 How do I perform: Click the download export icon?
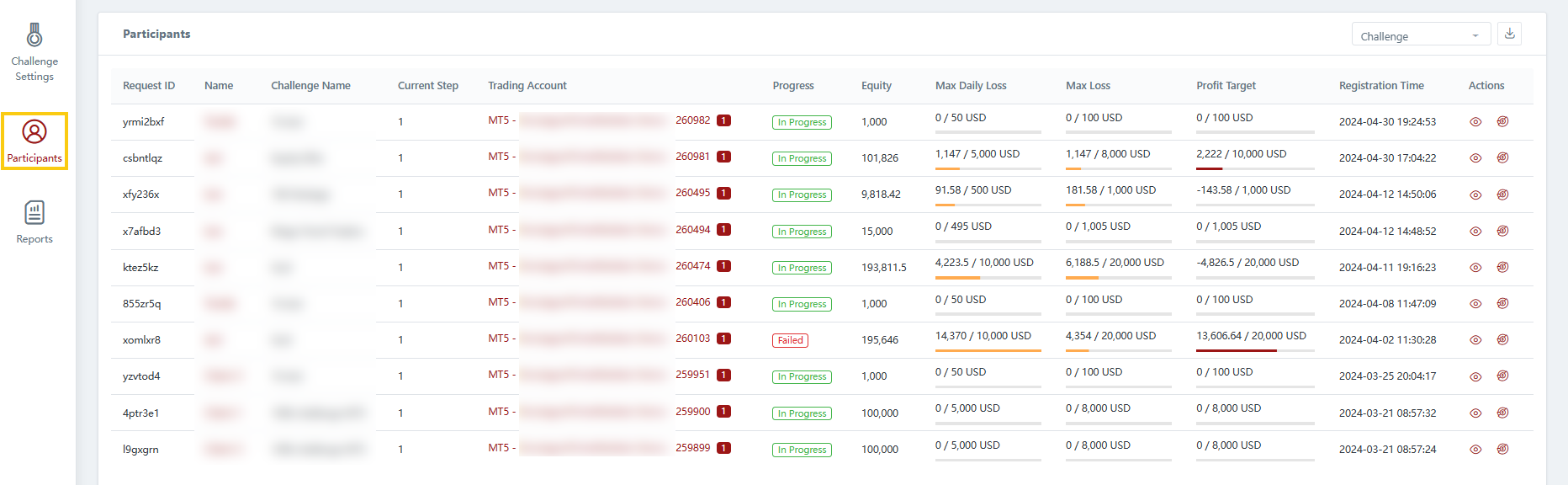tap(1509, 34)
